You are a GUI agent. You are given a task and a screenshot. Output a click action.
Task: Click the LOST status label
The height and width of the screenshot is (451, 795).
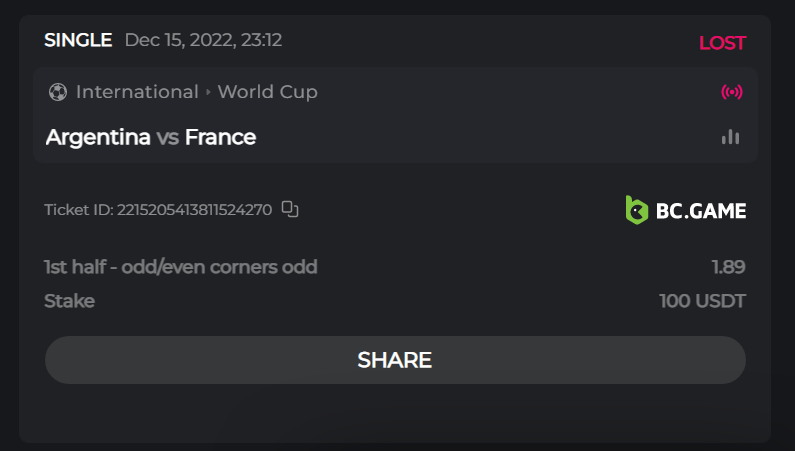[x=722, y=43]
